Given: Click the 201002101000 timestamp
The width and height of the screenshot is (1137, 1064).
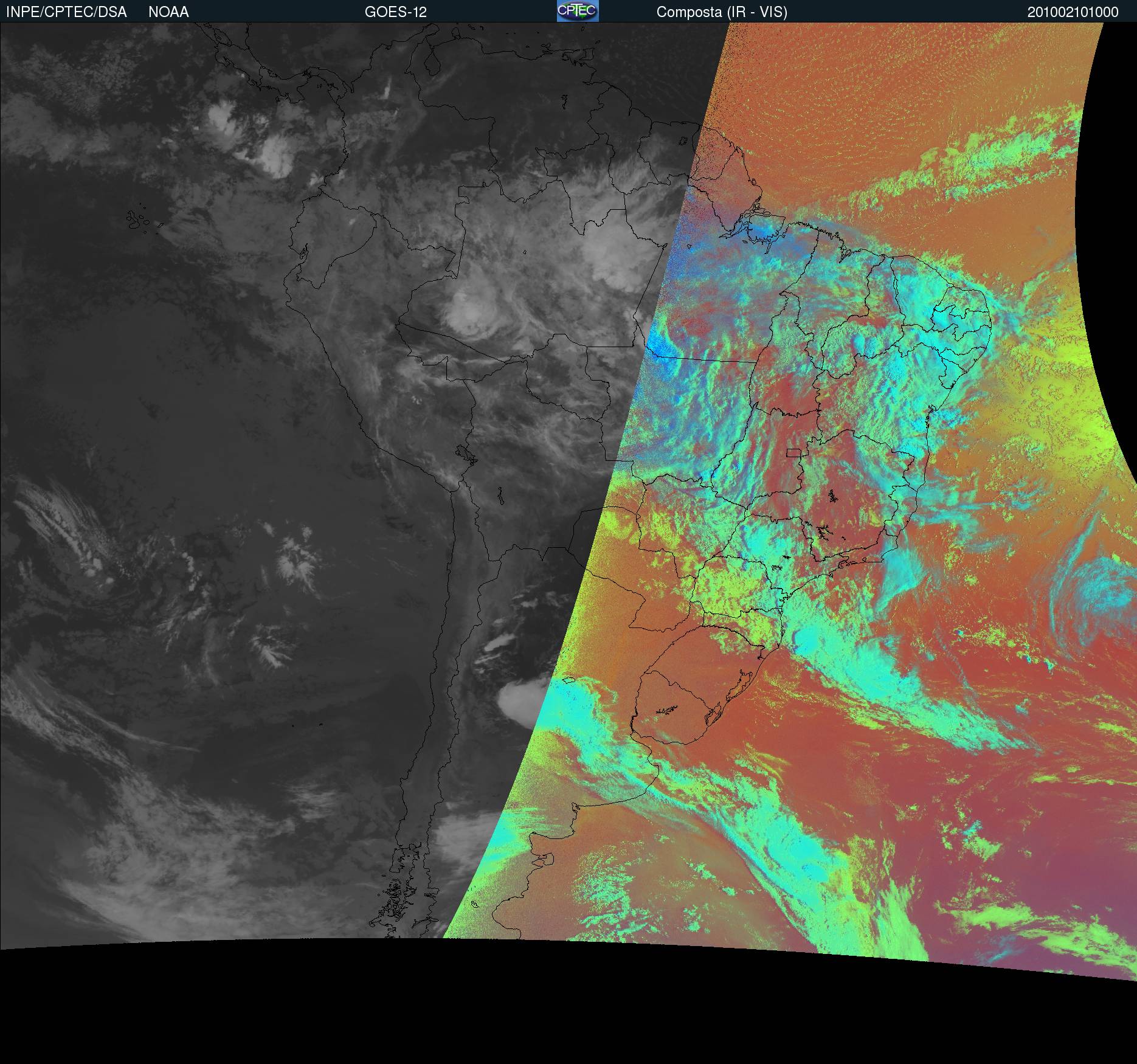Looking at the screenshot, I should click(1073, 12).
